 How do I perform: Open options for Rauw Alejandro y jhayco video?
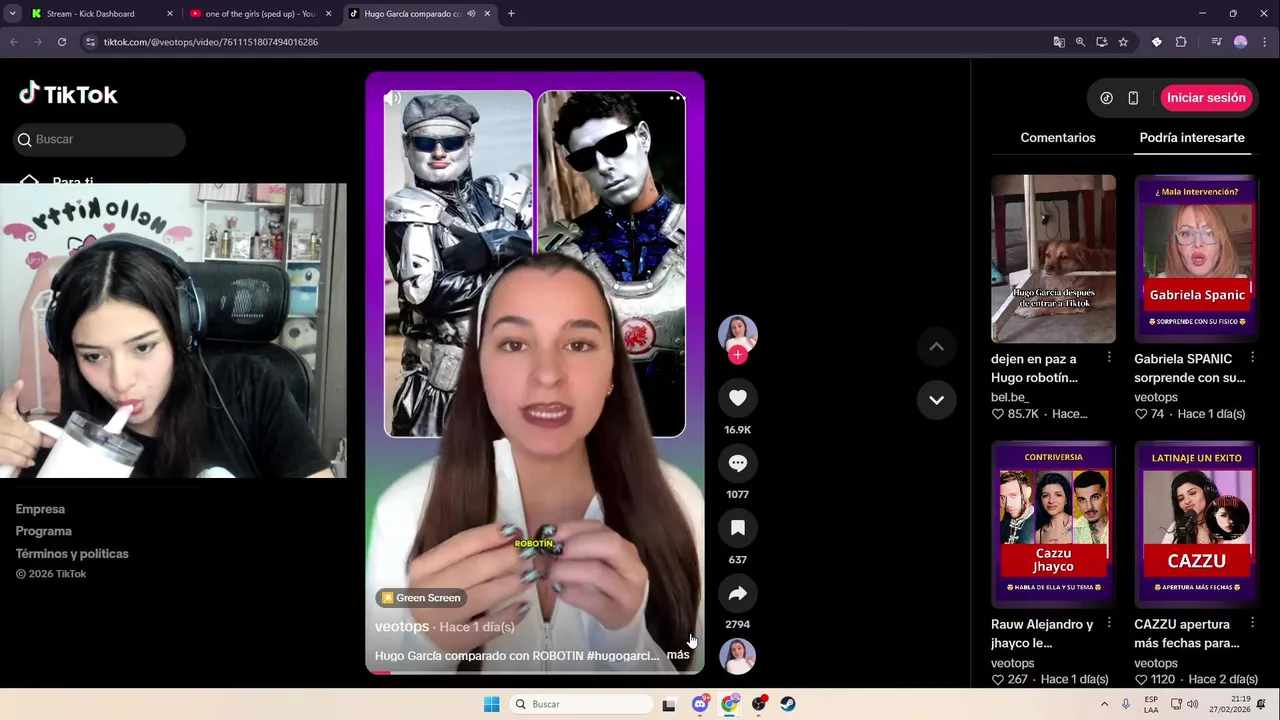(x=1109, y=623)
